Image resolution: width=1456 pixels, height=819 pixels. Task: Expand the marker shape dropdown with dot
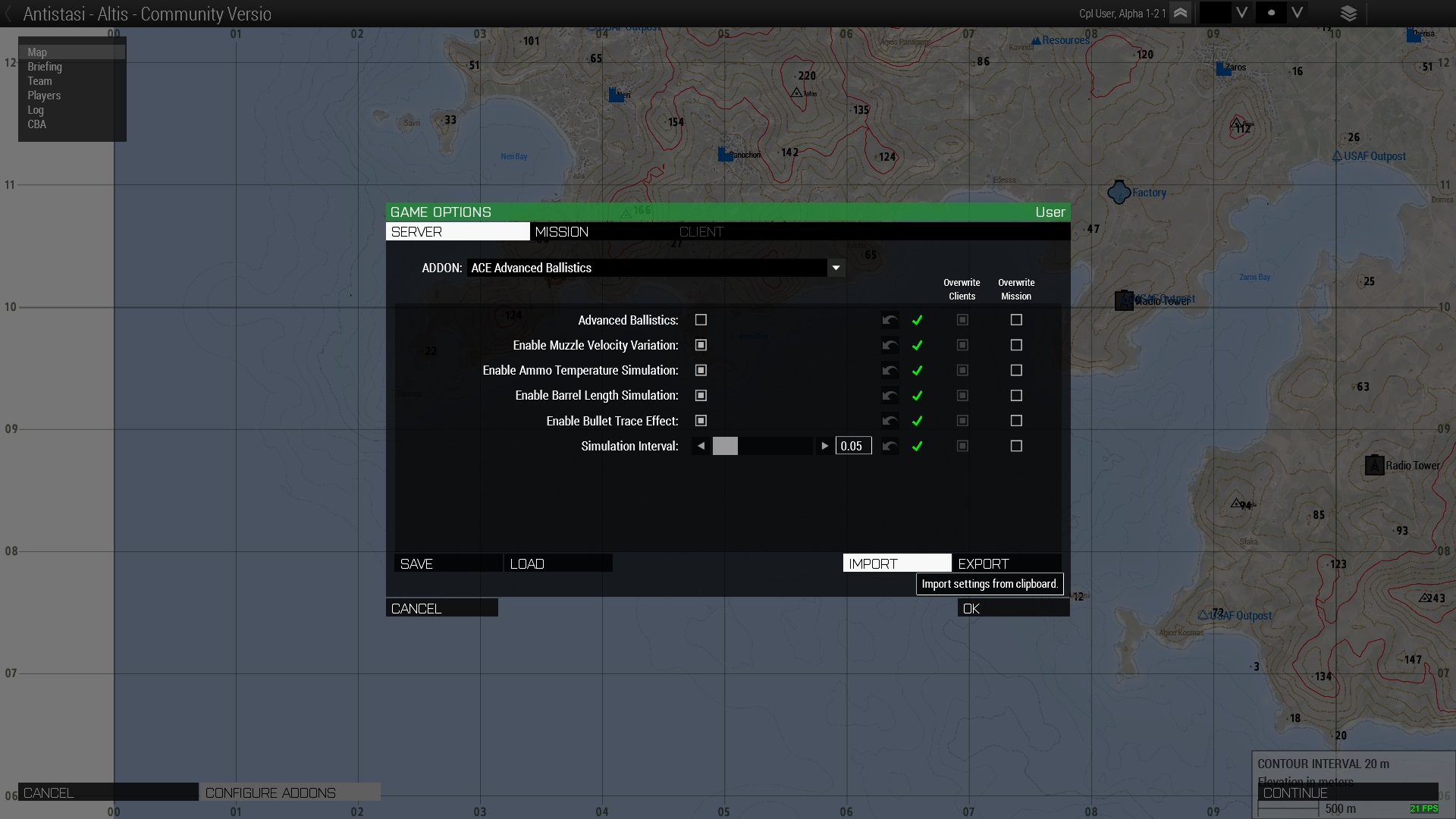1297,13
